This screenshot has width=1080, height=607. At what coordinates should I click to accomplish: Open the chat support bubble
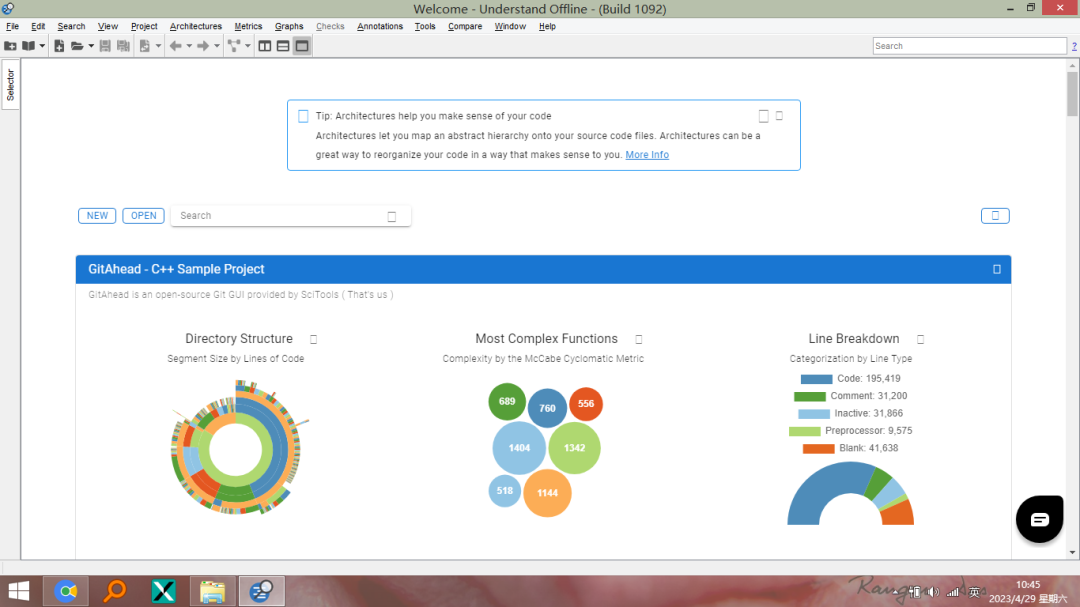coord(1039,519)
